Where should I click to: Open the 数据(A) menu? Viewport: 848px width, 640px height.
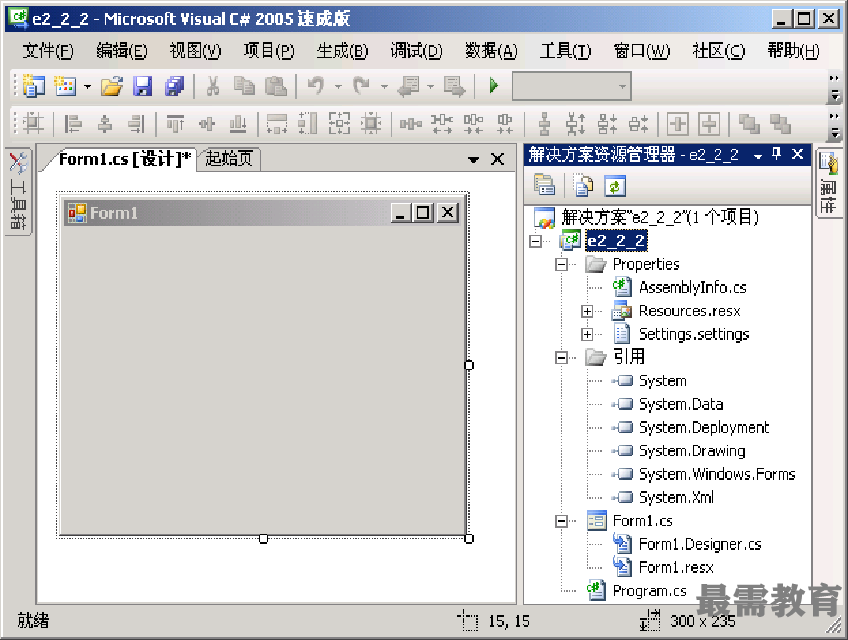491,51
